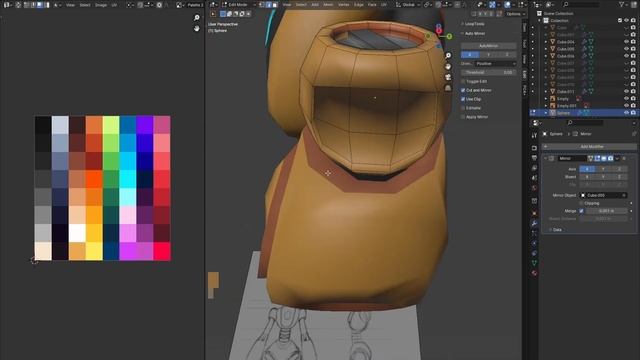Click the AutoMirror button
Viewport: 640px width, 360px height.
pos(489,46)
